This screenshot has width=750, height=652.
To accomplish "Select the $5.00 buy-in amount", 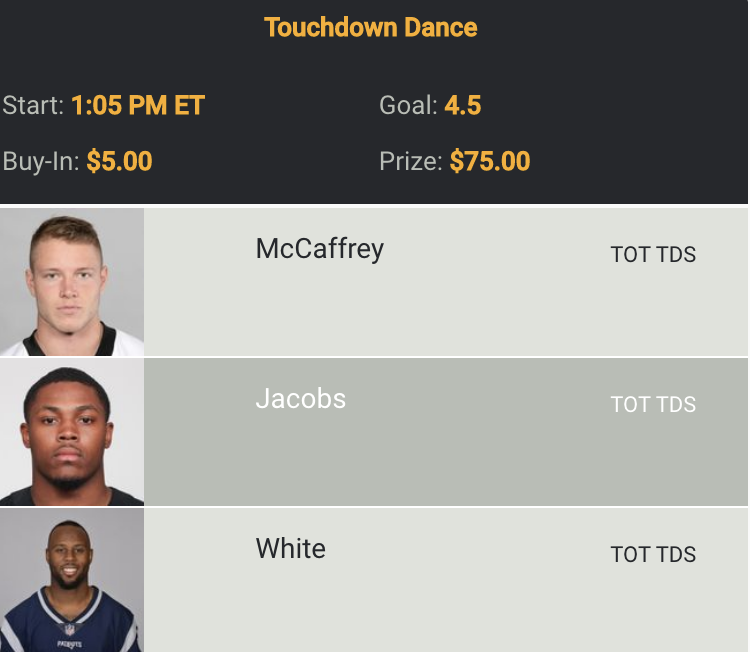I will click(x=119, y=161).
